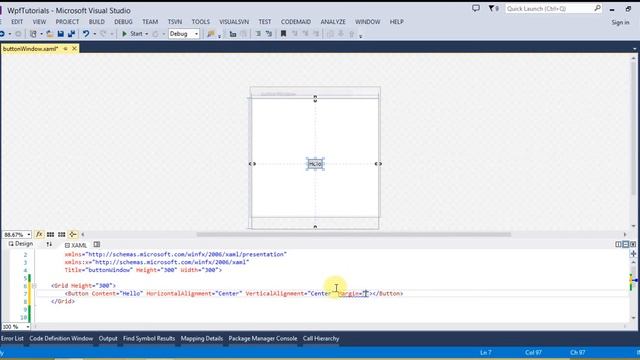
Task: Open the EDIT menu
Action: pyautogui.click(x=17, y=22)
